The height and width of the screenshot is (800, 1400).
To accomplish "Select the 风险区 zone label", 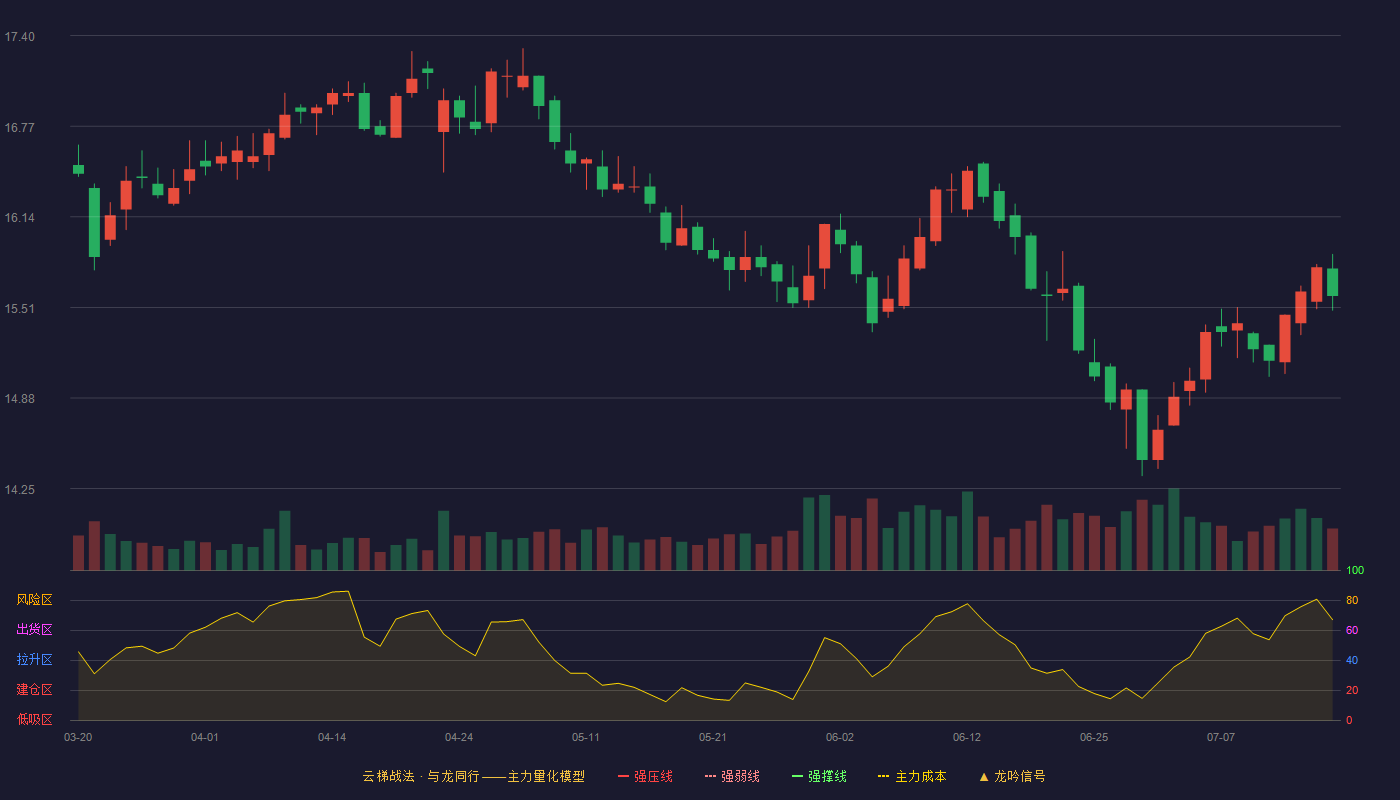I will point(34,600).
